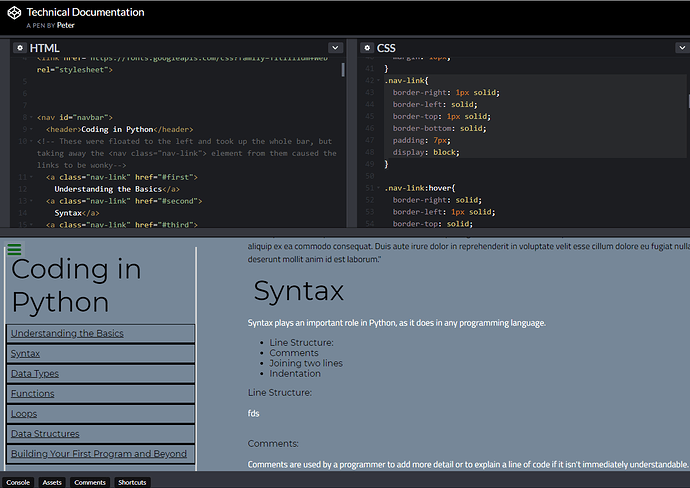The width and height of the screenshot is (690, 488).
Task: Open Building Your First Program and Beyond
Action: pyautogui.click(x=99, y=454)
